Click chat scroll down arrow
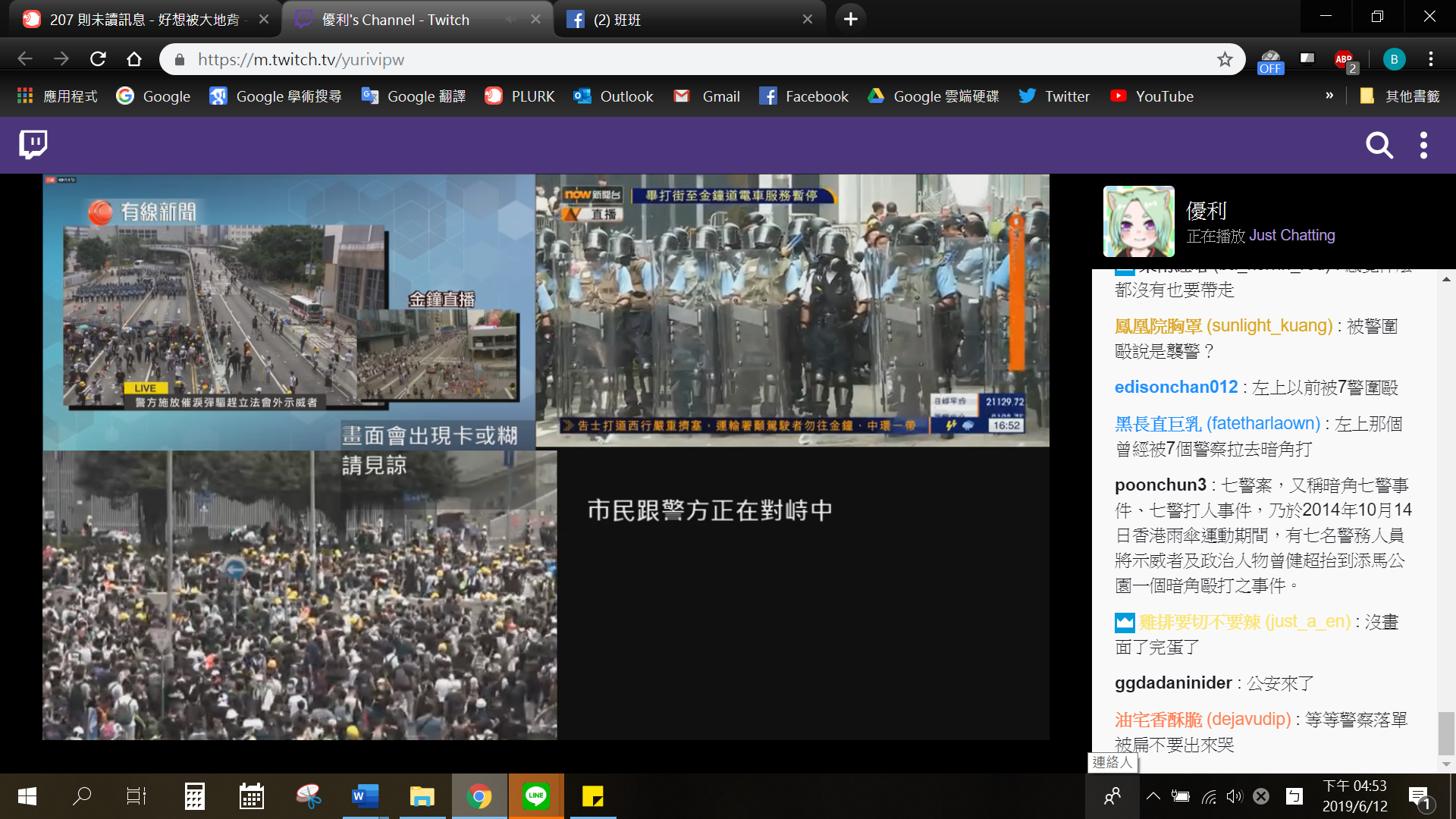Viewport: 1456px width, 819px height. (1446, 764)
